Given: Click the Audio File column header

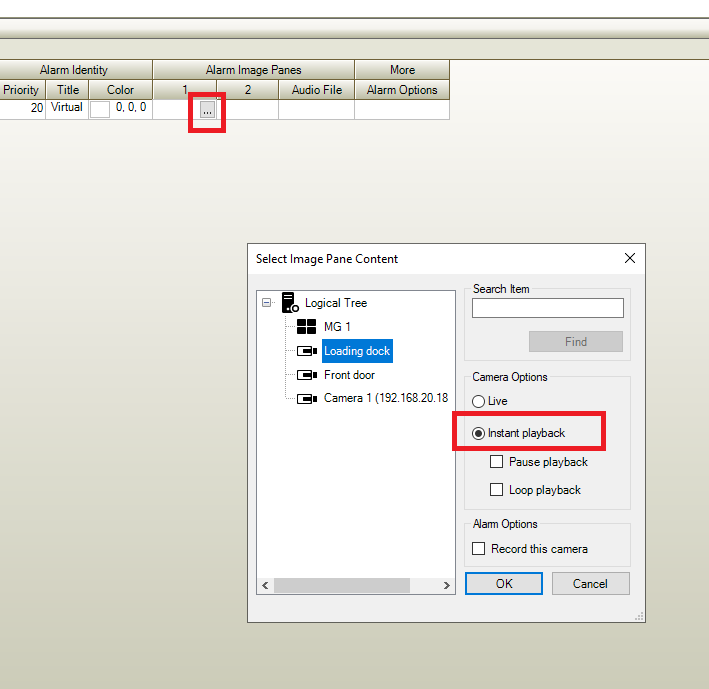Looking at the screenshot, I should coord(317,90).
